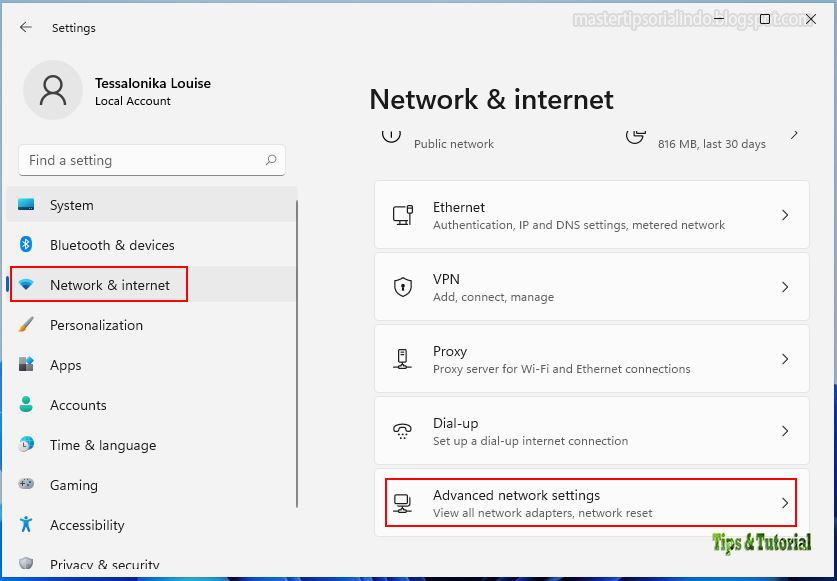Click the user profile avatar icon

click(x=53, y=90)
